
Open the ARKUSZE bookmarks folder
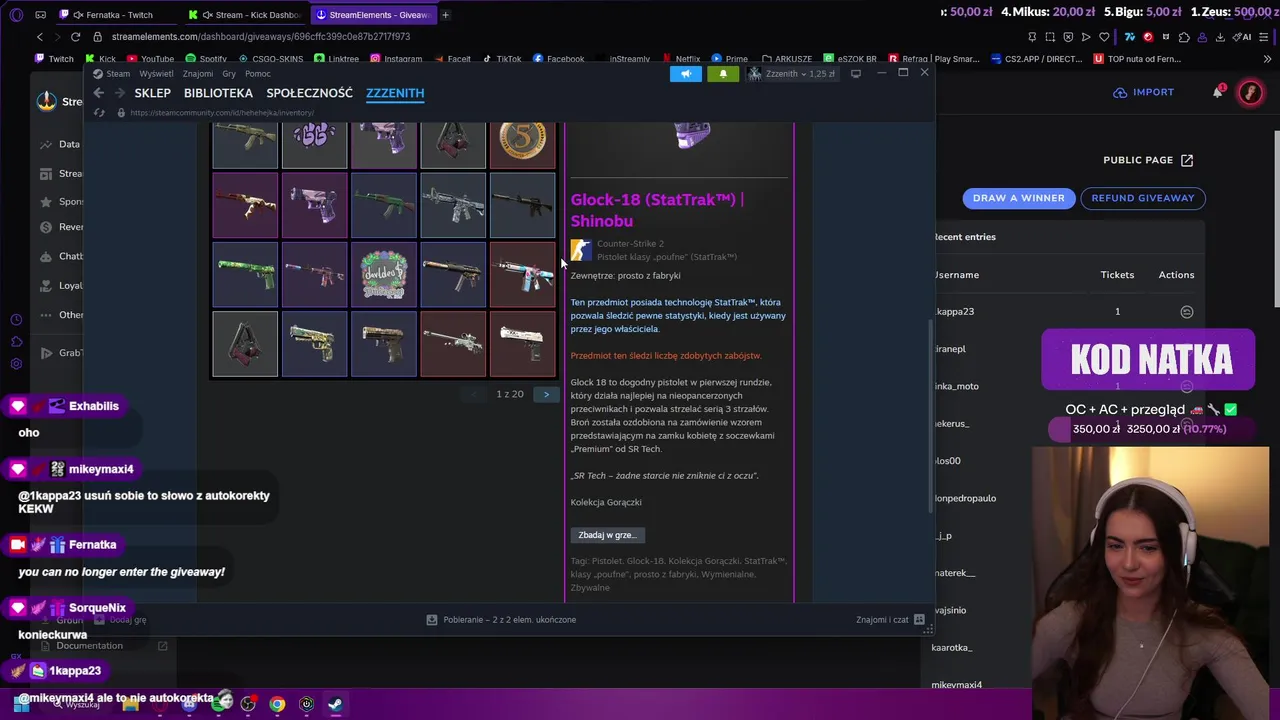tap(787, 59)
